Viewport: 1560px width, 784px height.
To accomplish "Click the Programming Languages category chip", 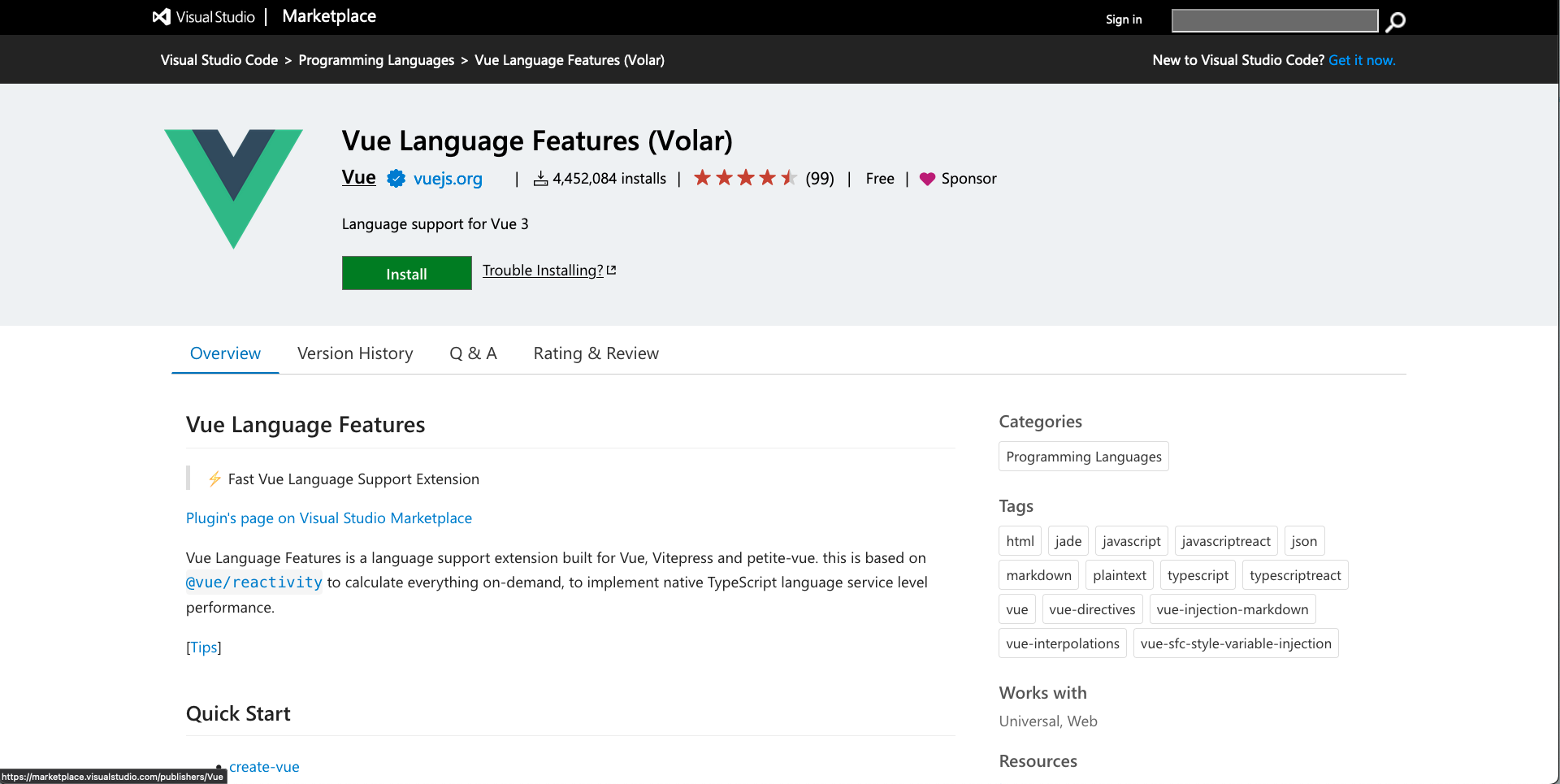I will (1083, 457).
